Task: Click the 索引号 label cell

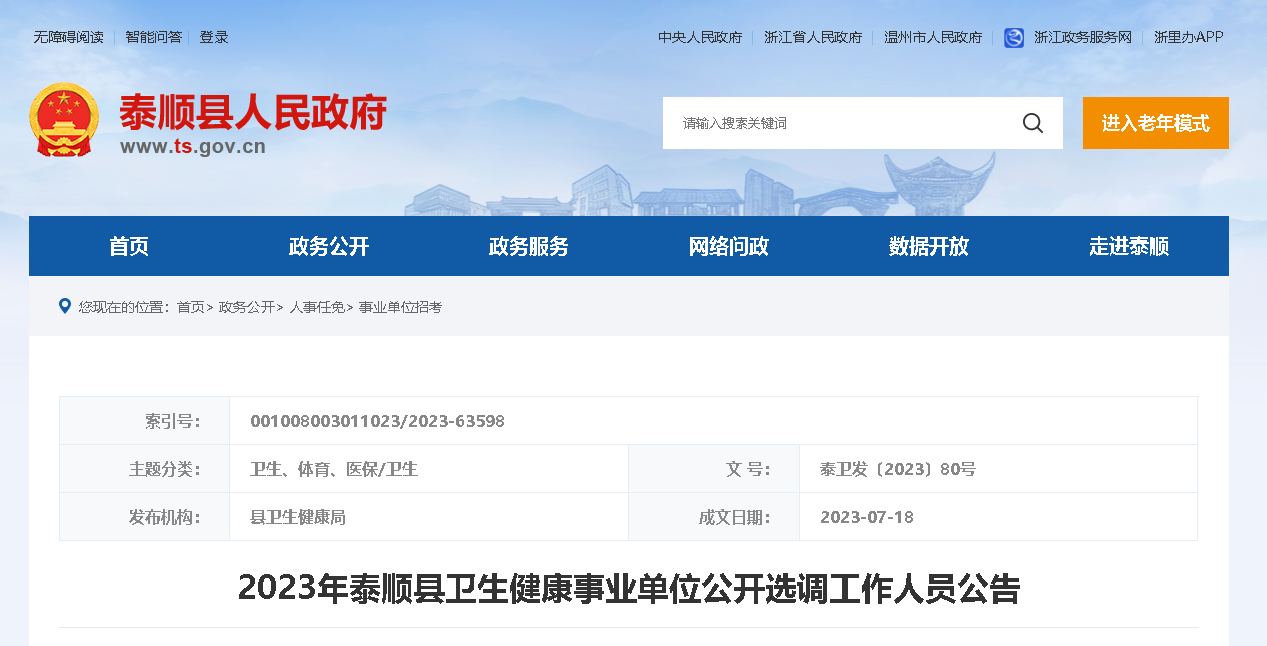Action: (145, 421)
